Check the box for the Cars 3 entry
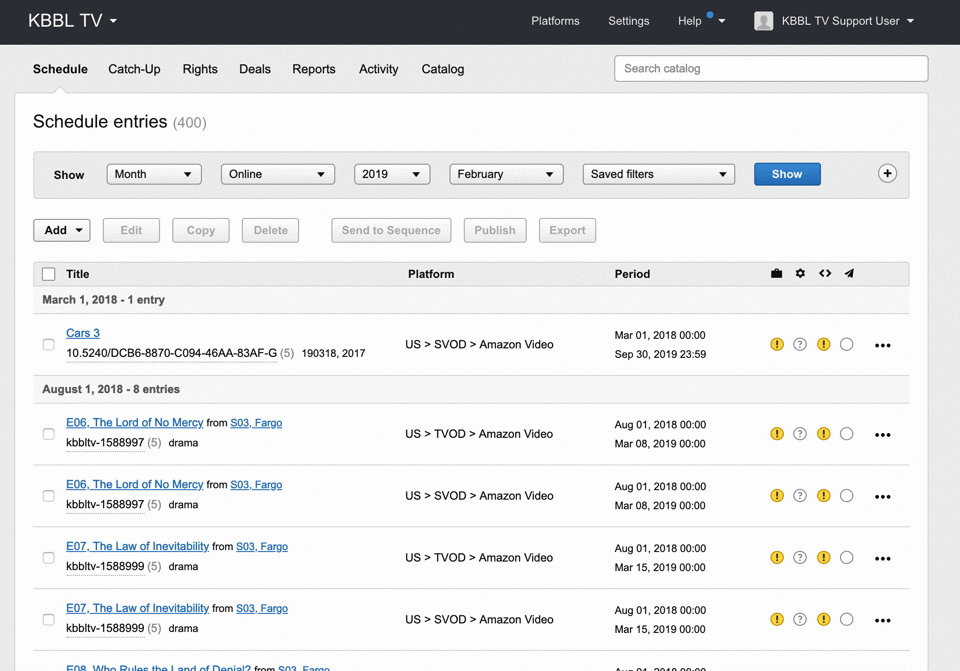The width and height of the screenshot is (960, 671). pos(48,344)
